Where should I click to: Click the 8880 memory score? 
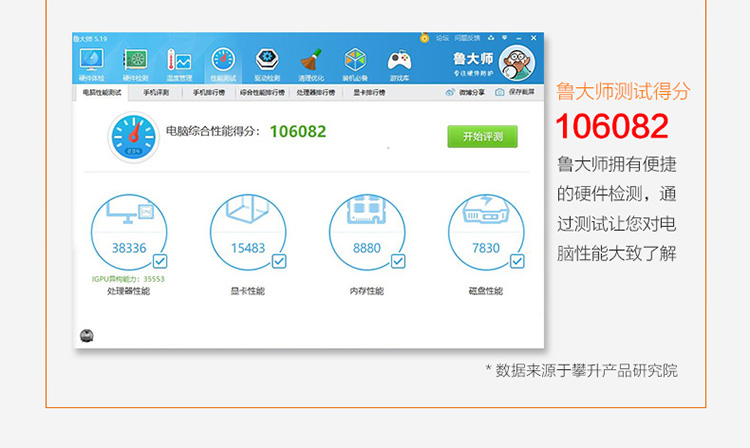pyautogui.click(x=367, y=248)
